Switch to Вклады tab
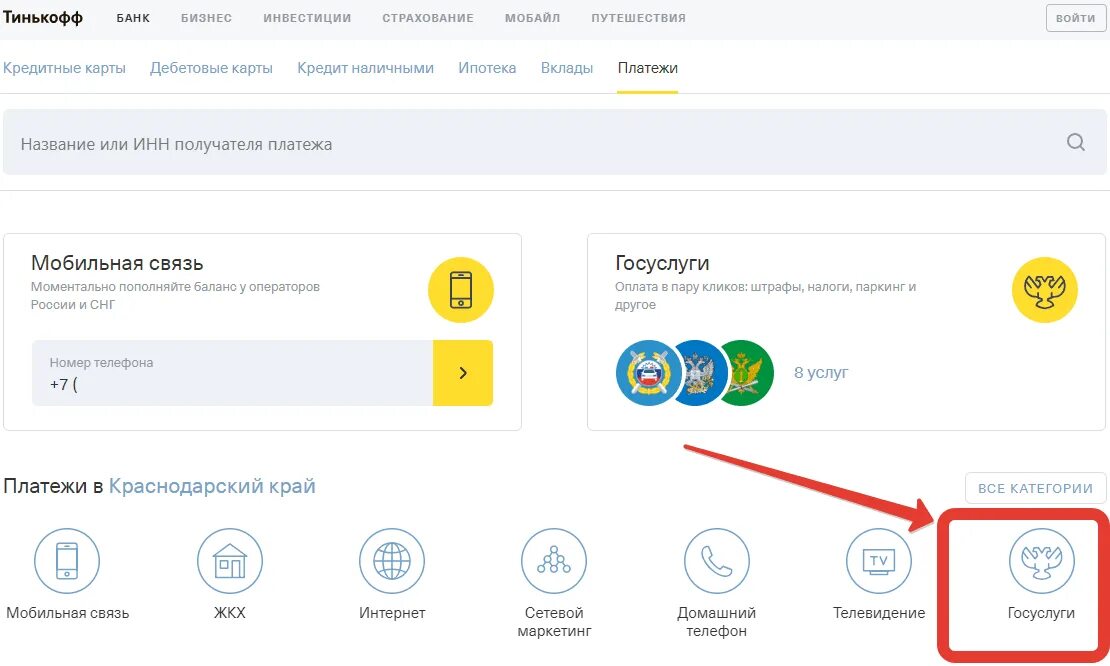This screenshot has width=1110, height=666. pyautogui.click(x=567, y=68)
